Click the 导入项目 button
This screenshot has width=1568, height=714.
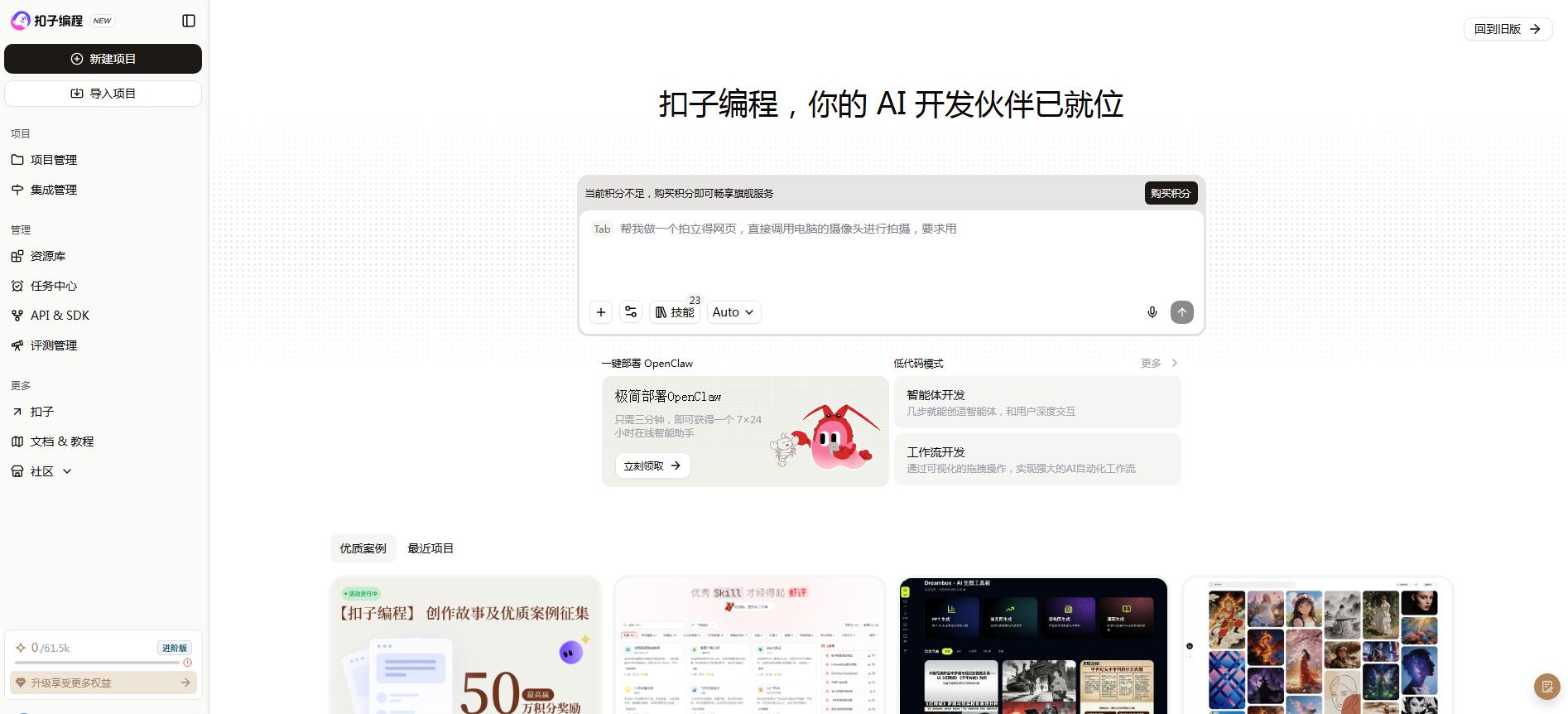pos(103,94)
